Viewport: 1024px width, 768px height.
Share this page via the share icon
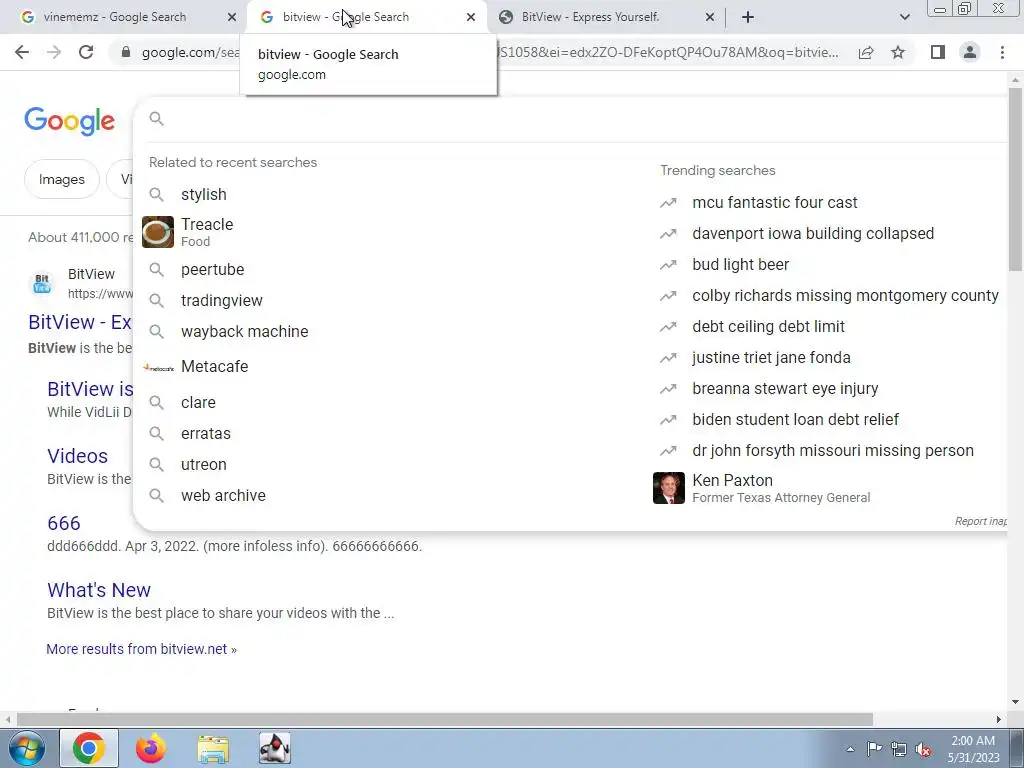(x=866, y=52)
